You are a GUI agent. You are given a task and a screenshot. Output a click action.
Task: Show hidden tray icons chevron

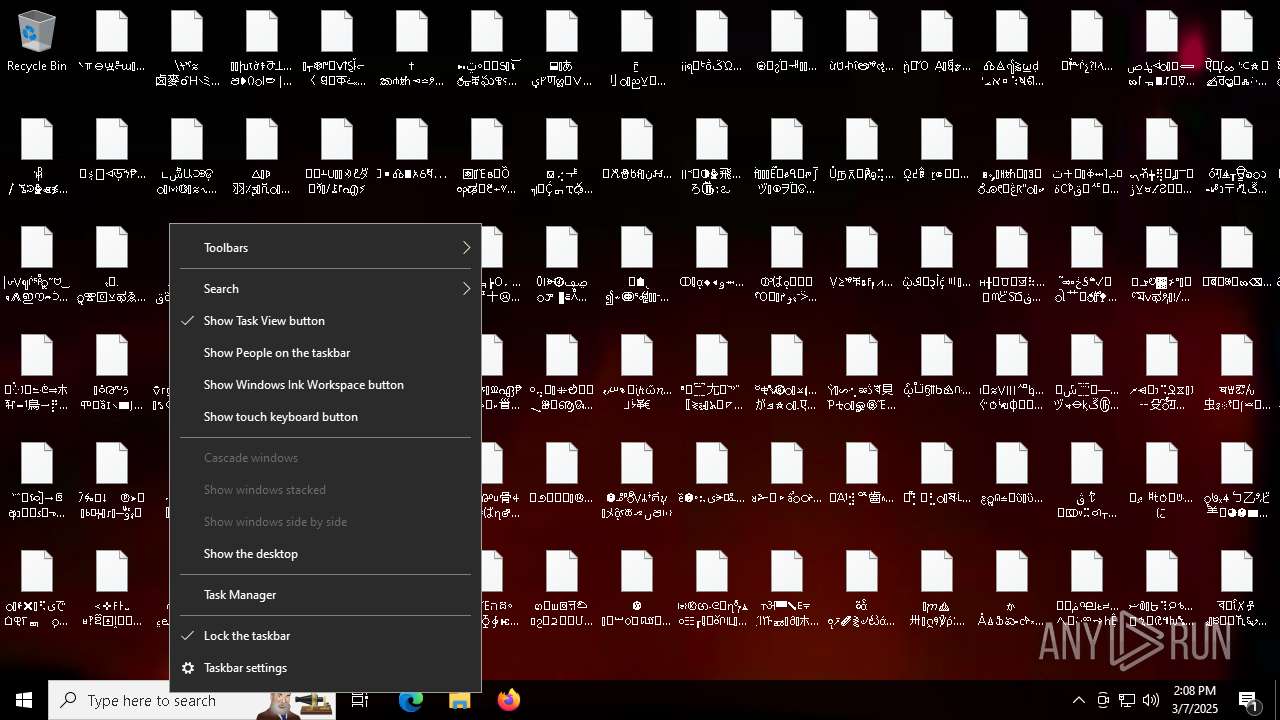click(x=1079, y=700)
